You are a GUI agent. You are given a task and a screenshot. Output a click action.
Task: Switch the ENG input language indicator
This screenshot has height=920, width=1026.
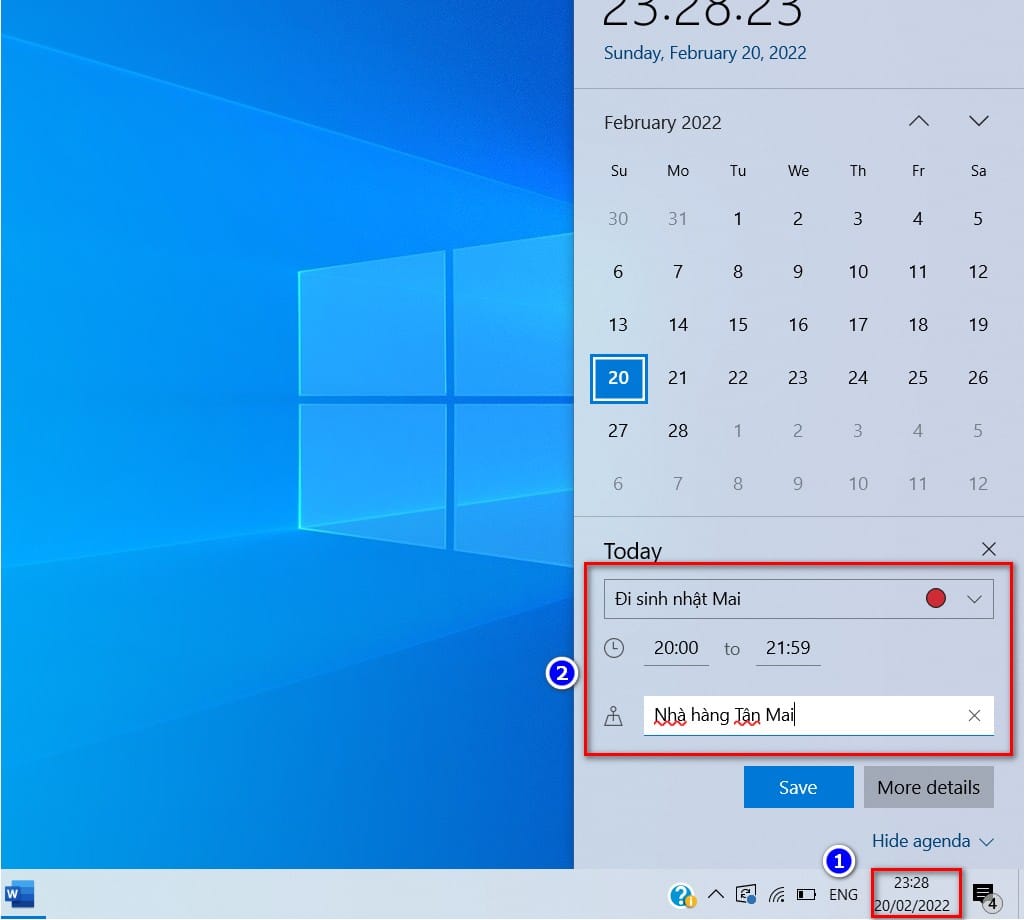pos(843,894)
